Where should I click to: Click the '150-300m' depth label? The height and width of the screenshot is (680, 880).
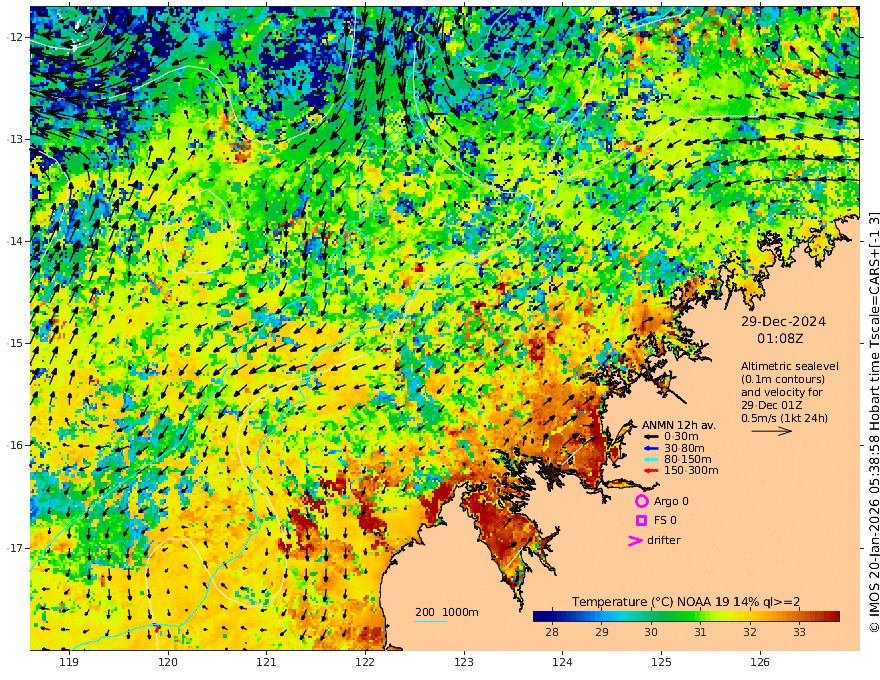[691, 470]
